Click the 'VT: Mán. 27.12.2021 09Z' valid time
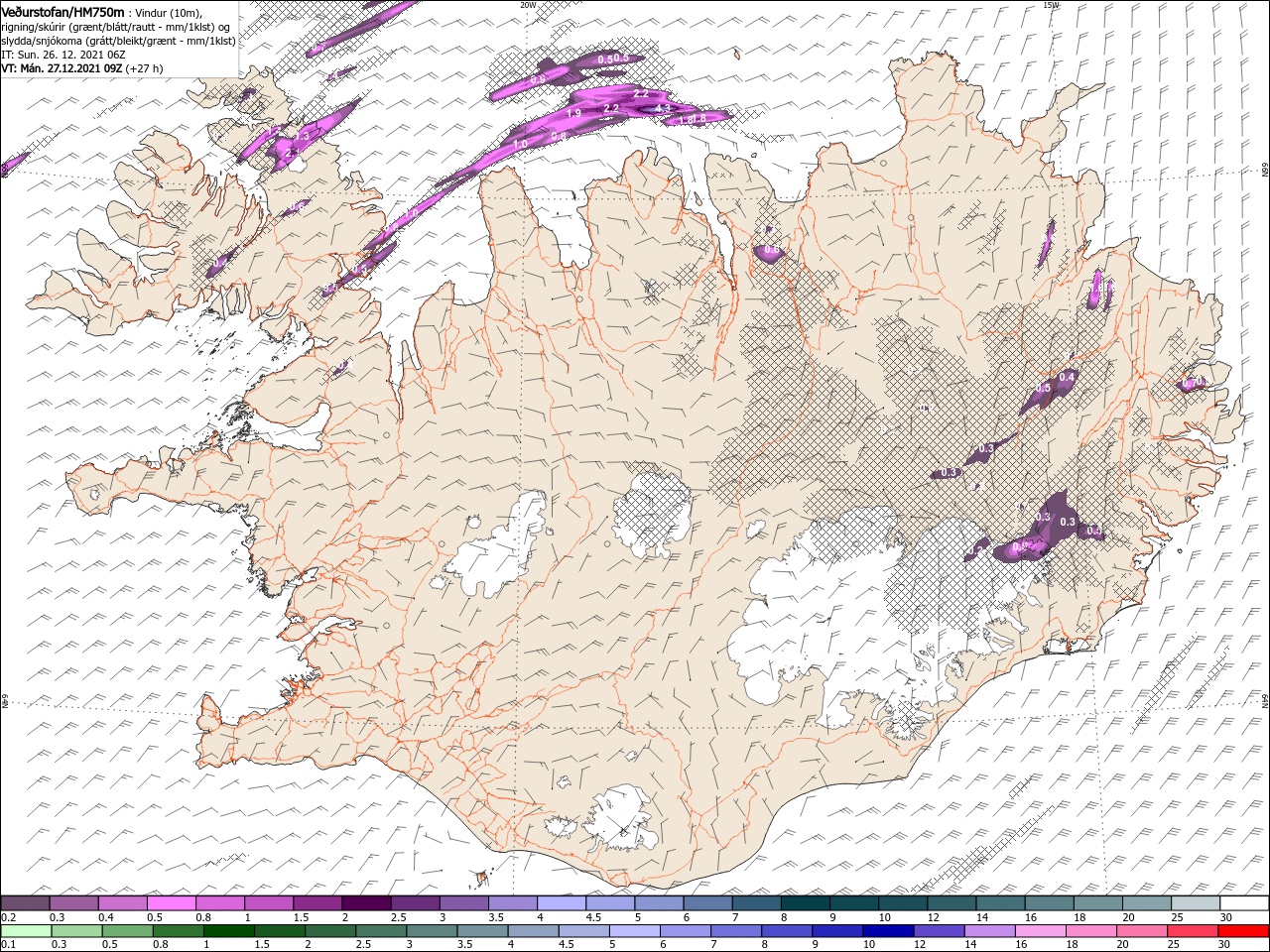Viewport: 1270px width, 952px height. (62, 68)
